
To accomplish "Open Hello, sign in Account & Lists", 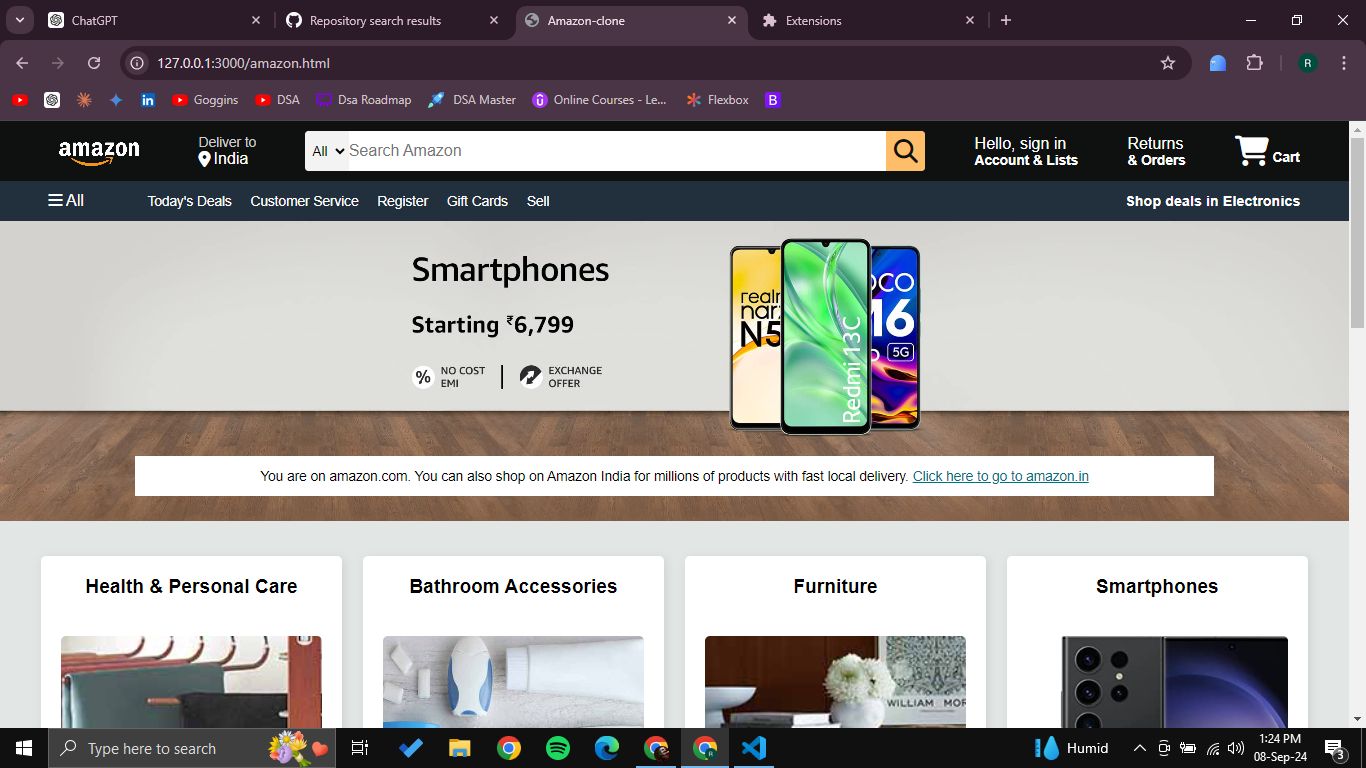I will click(1025, 151).
